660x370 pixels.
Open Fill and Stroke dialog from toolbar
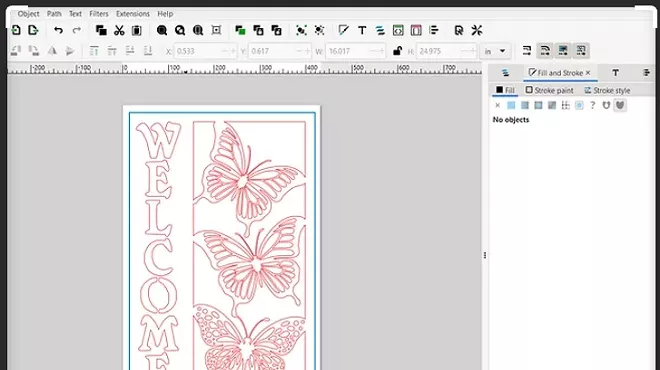[x=343, y=30]
